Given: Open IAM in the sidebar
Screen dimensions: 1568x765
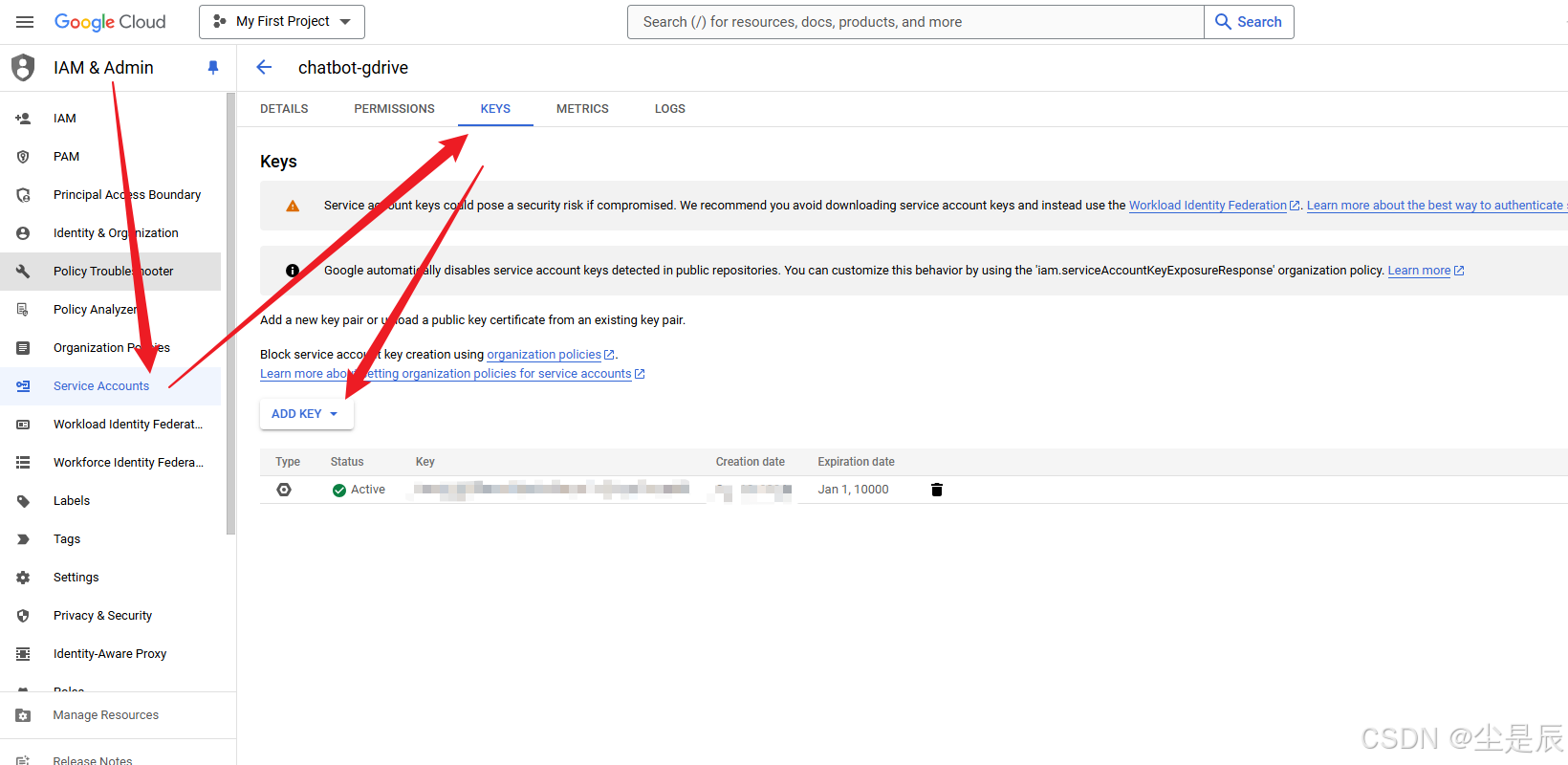Looking at the screenshot, I should pos(110,119).
